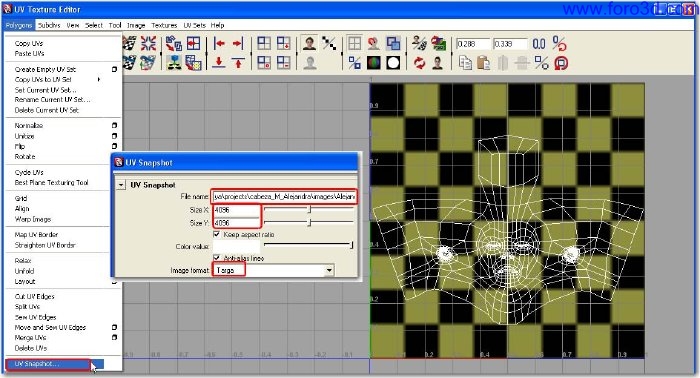Align UVs down with red down-arrow icon
This screenshot has width=700, height=378.
tap(219, 63)
